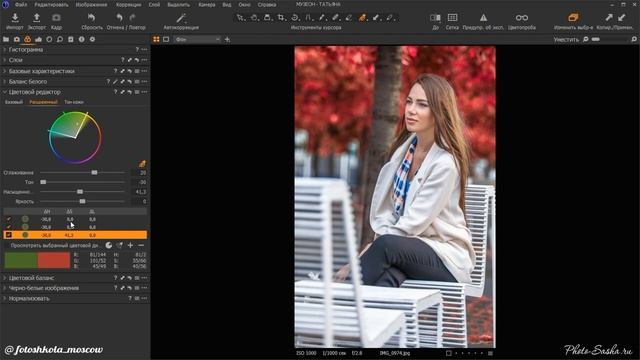Click the Экспорт (Export) icon
640x360 pixels.
click(x=37, y=18)
